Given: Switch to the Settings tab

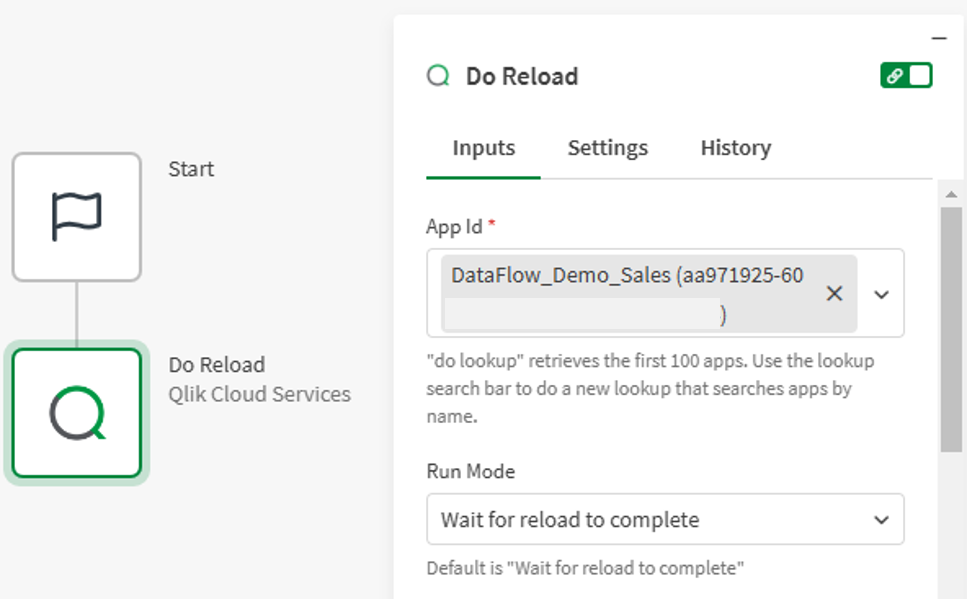Looking at the screenshot, I should coord(607,147).
